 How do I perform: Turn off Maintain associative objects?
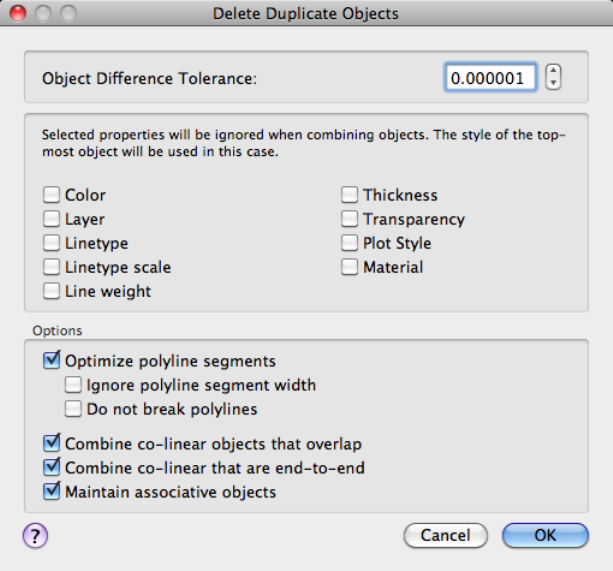coord(52,491)
